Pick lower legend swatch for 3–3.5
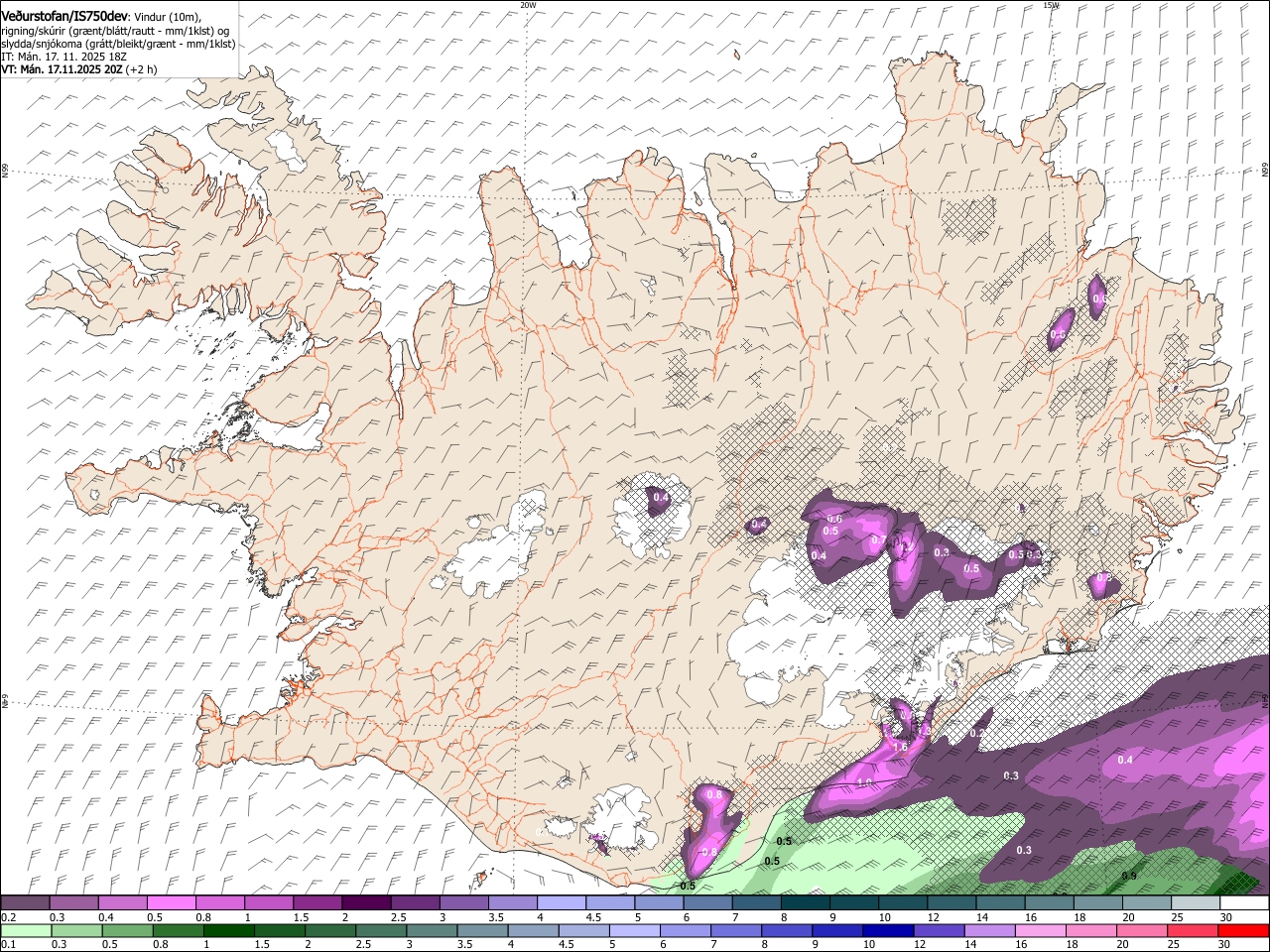 [432, 931]
